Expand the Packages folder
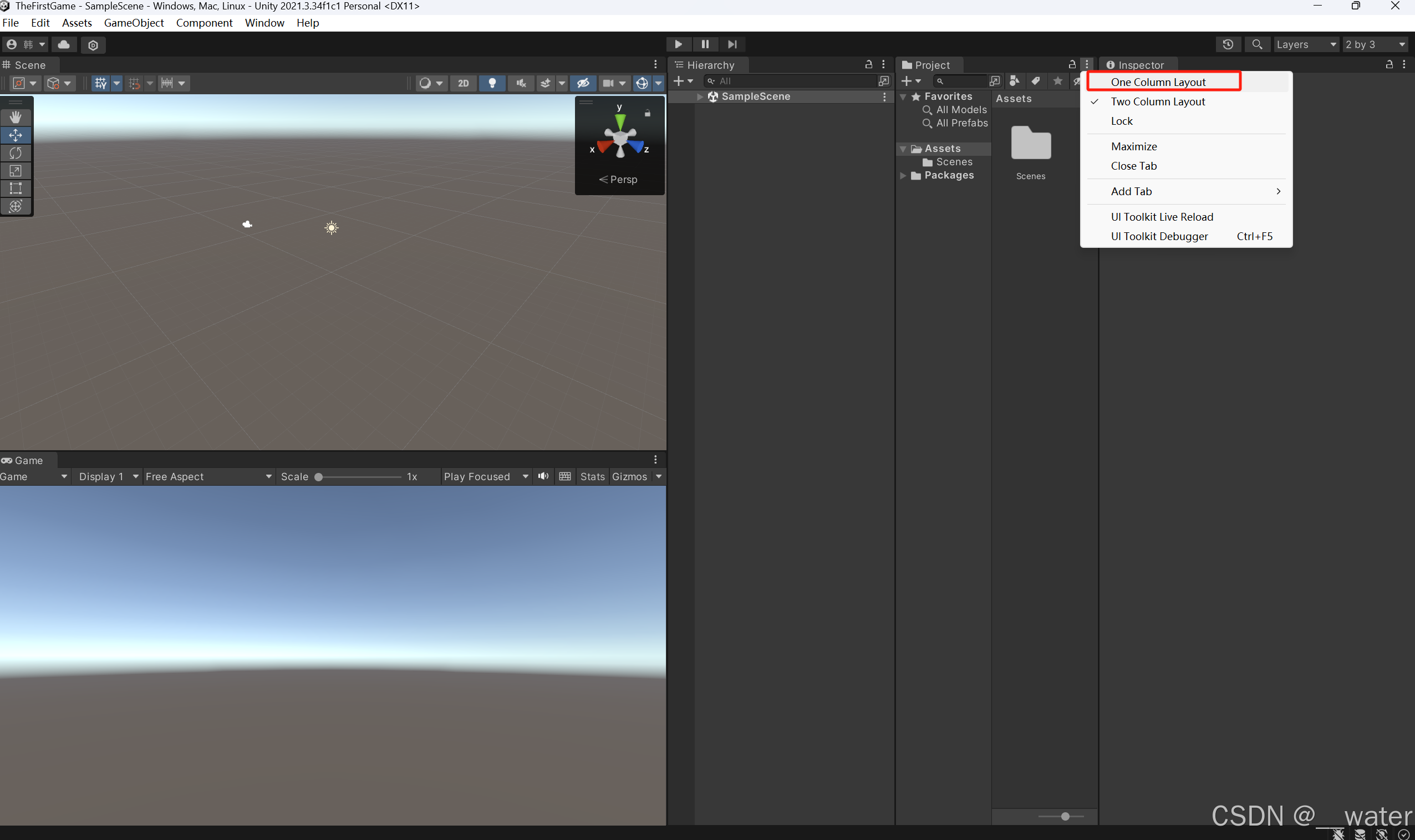Viewport: 1415px width, 840px height. click(903, 175)
